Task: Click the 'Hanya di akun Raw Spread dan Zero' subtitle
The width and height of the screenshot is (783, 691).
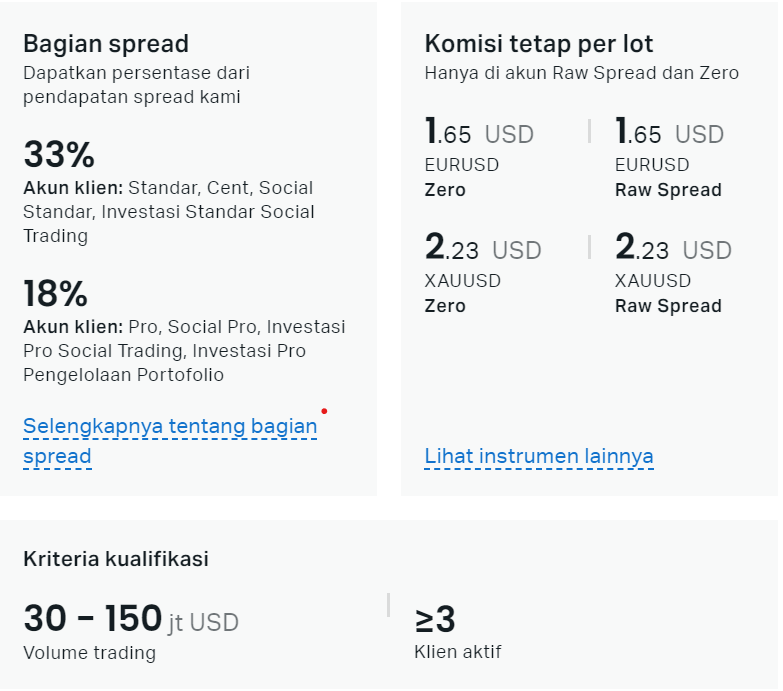Action: click(x=582, y=73)
